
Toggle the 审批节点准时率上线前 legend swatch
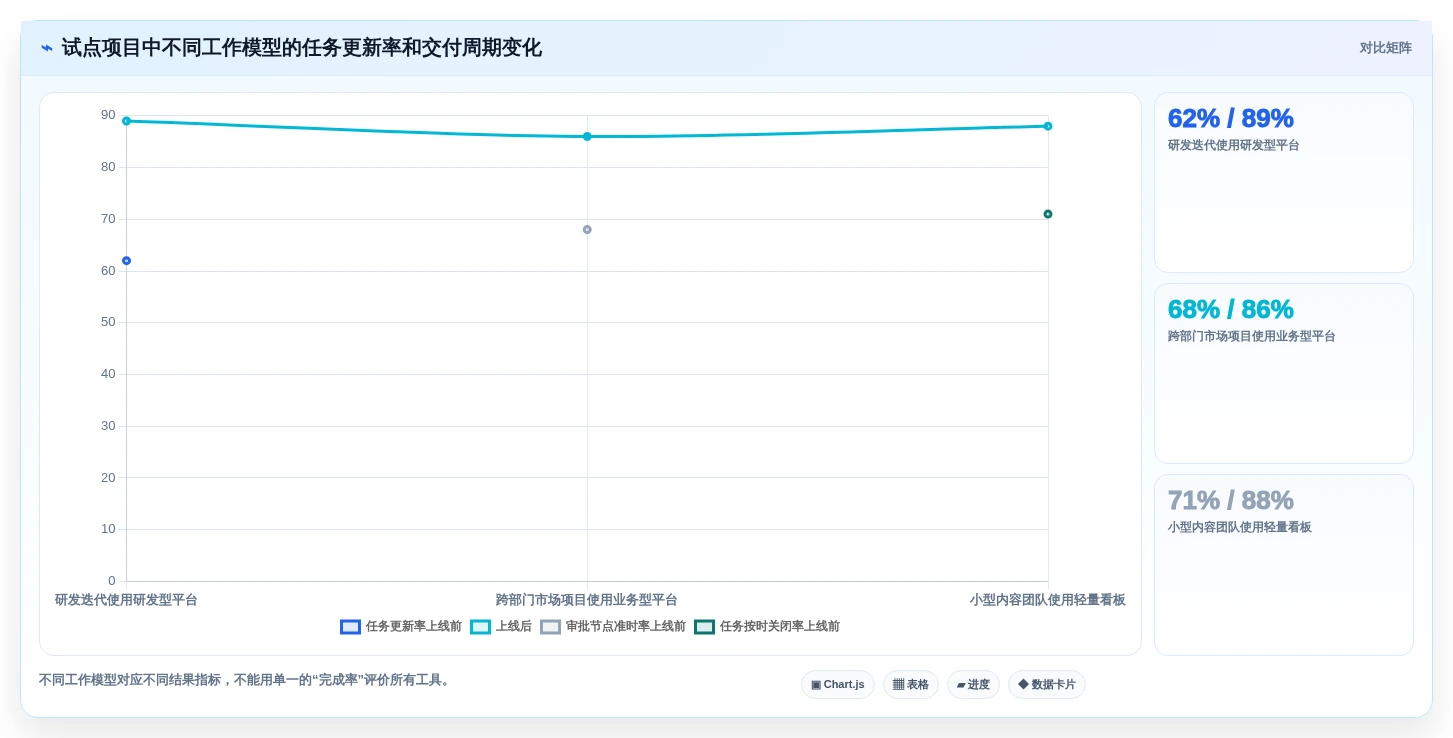[550, 627]
